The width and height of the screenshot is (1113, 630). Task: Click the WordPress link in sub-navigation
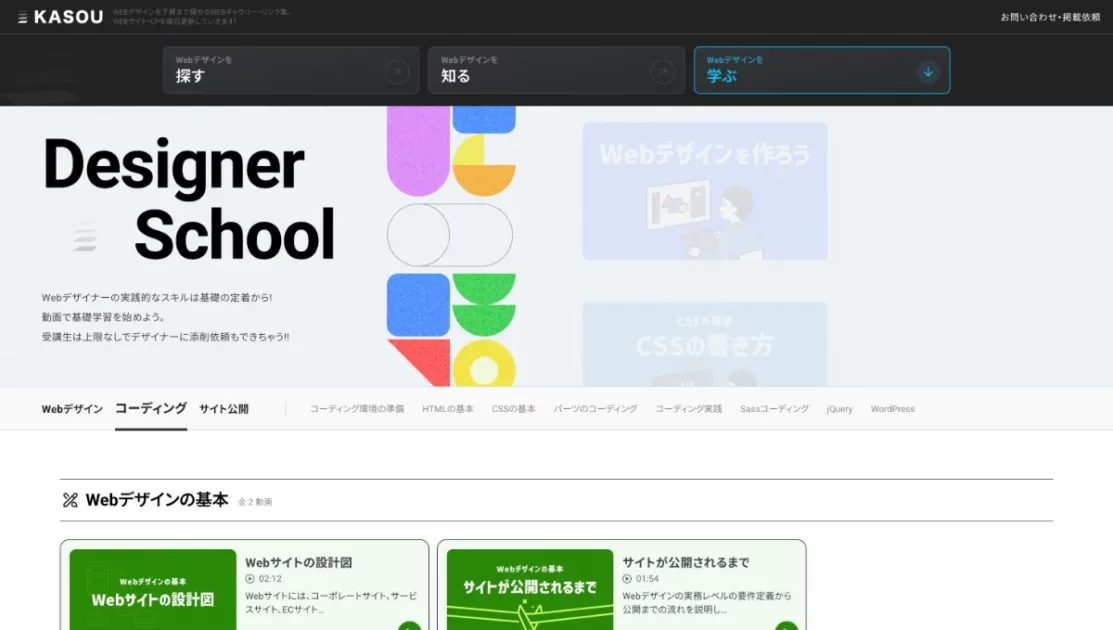pos(892,409)
